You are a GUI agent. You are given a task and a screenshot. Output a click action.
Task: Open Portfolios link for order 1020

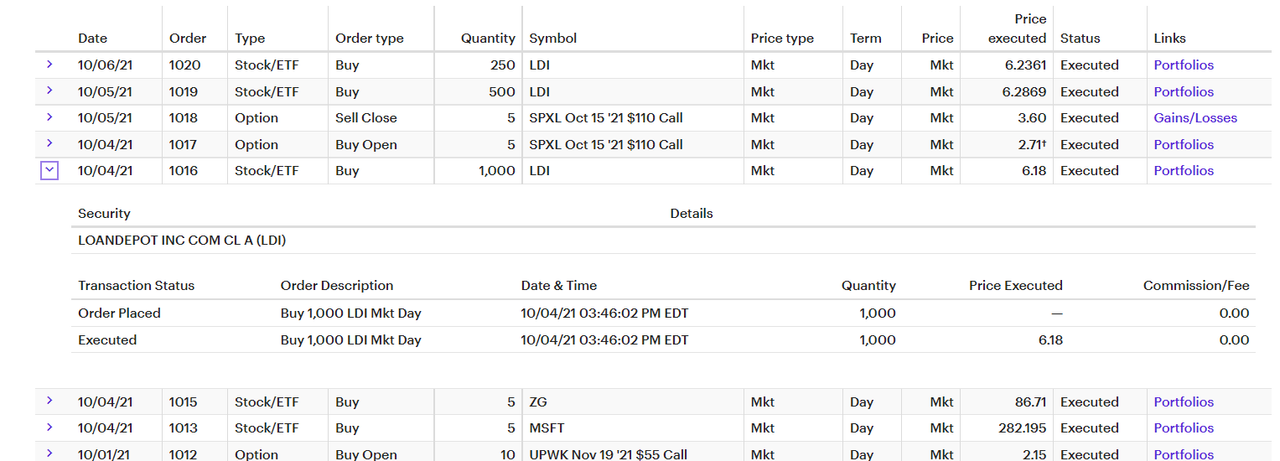(1183, 65)
